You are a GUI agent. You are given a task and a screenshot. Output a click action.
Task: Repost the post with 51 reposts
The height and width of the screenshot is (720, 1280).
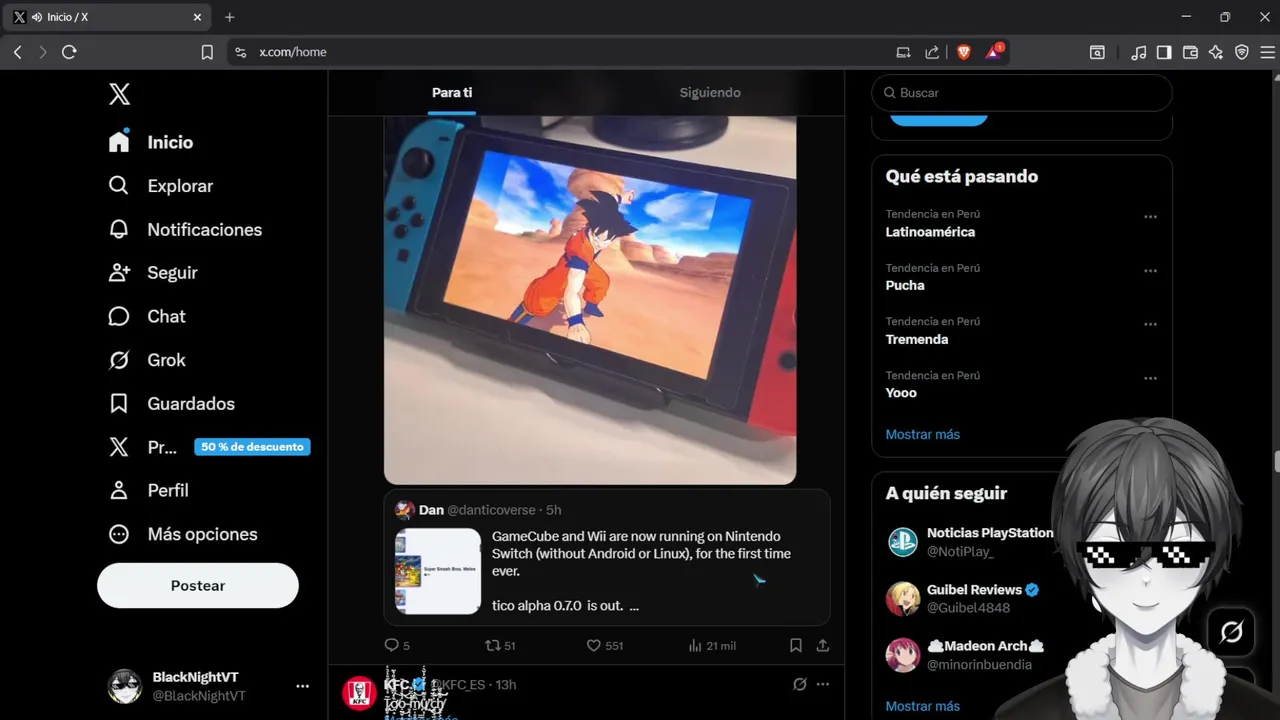[x=500, y=645]
